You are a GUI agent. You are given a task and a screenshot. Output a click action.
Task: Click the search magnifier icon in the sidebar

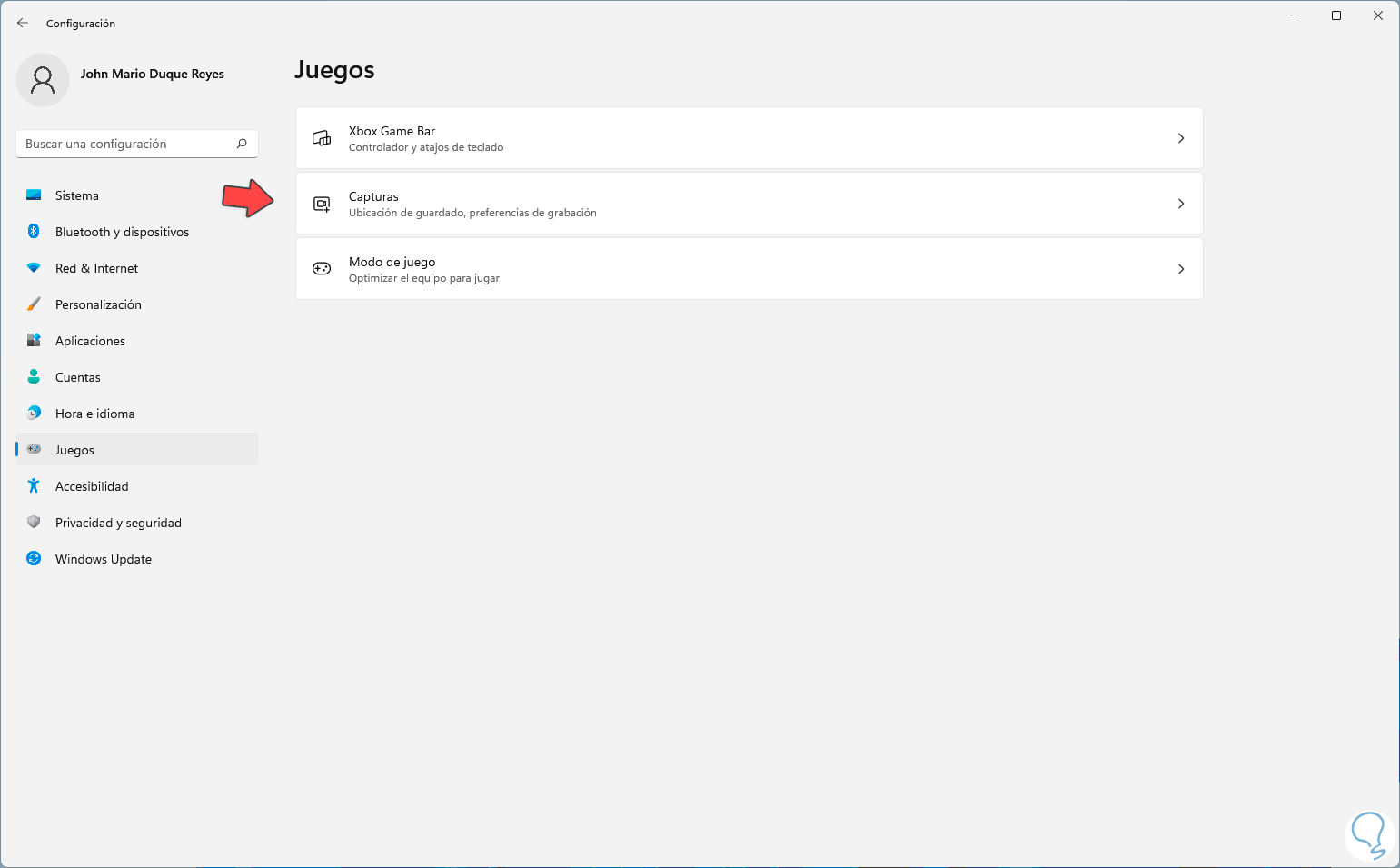[x=242, y=144]
